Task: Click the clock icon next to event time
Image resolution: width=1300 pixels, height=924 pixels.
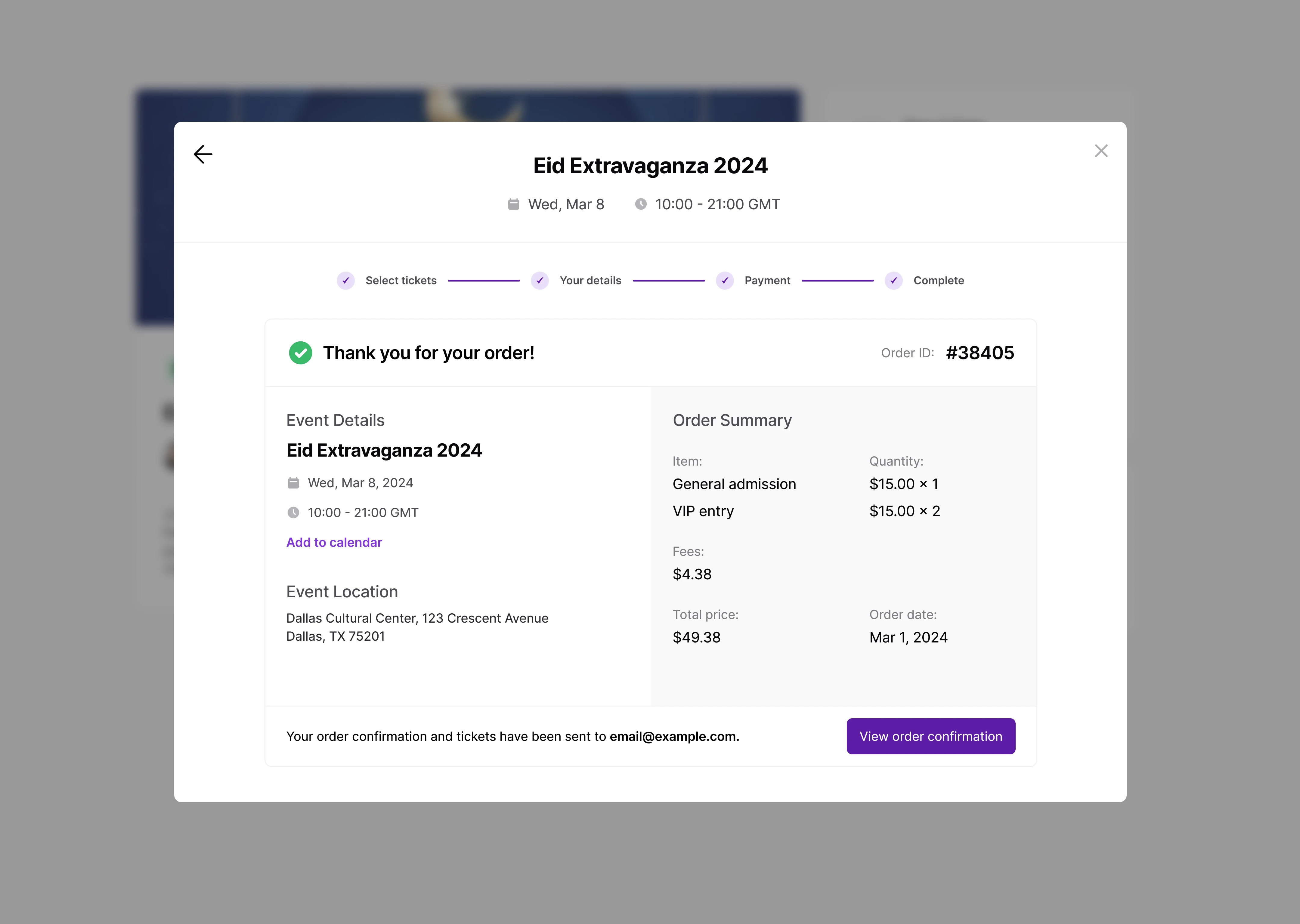Action: 642,204
